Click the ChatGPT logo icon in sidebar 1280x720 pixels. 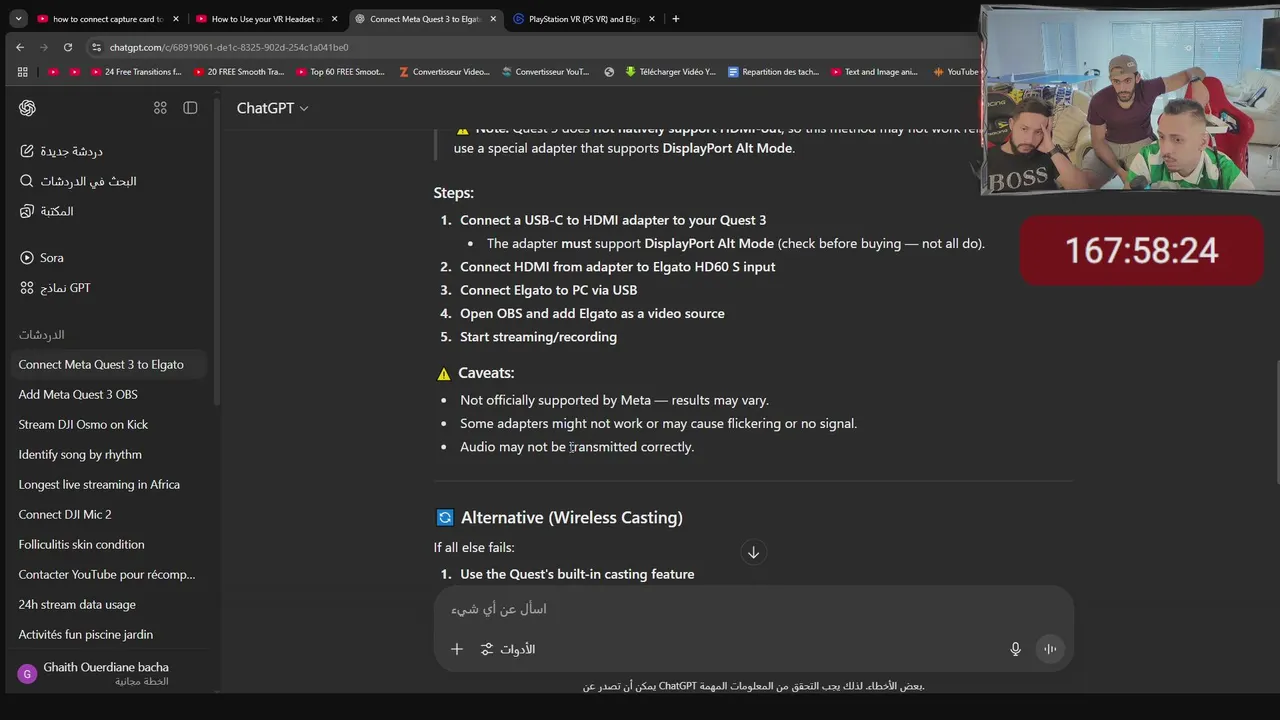[x=27, y=108]
